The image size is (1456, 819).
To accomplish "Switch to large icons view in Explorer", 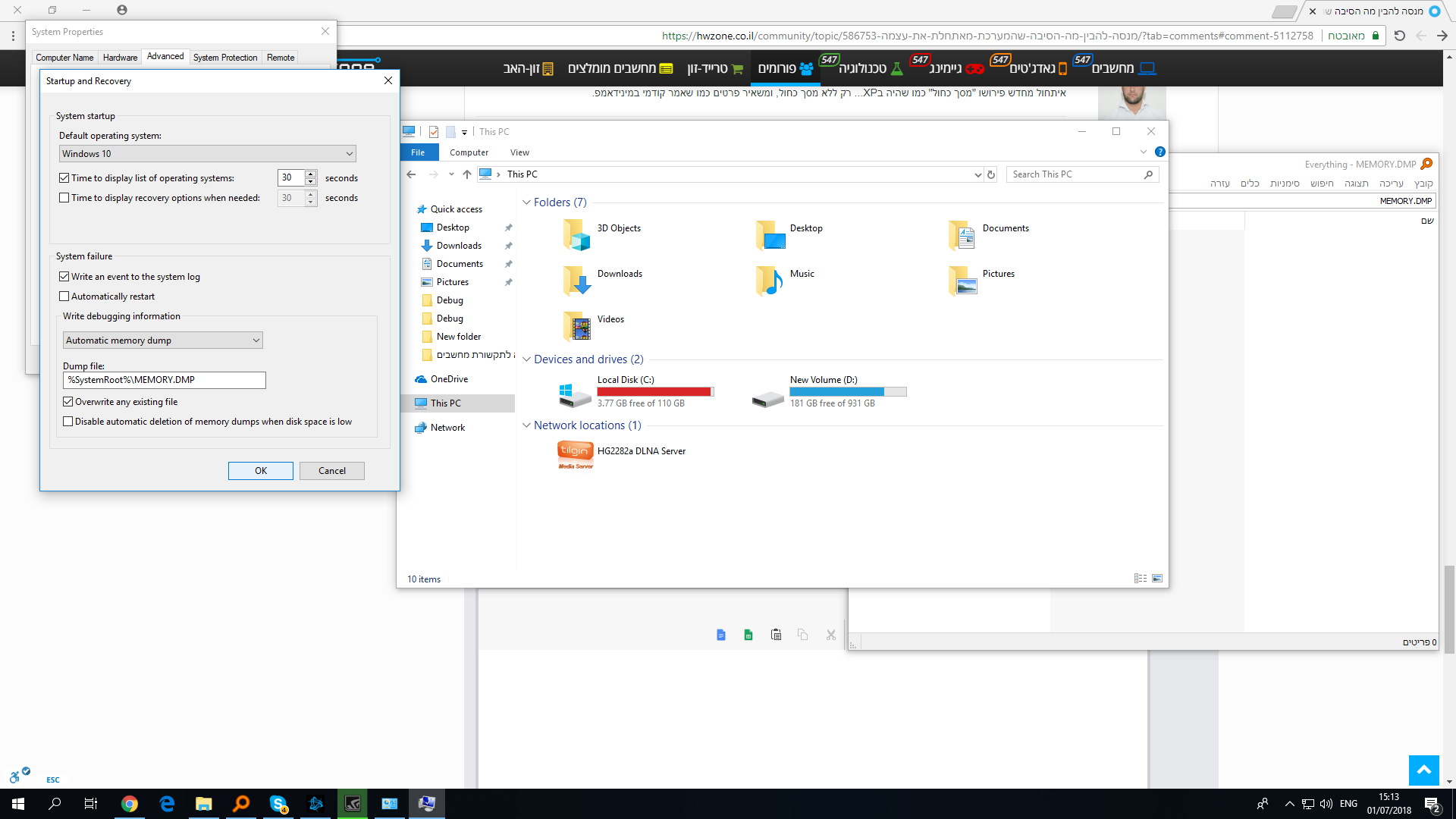I will (1157, 579).
